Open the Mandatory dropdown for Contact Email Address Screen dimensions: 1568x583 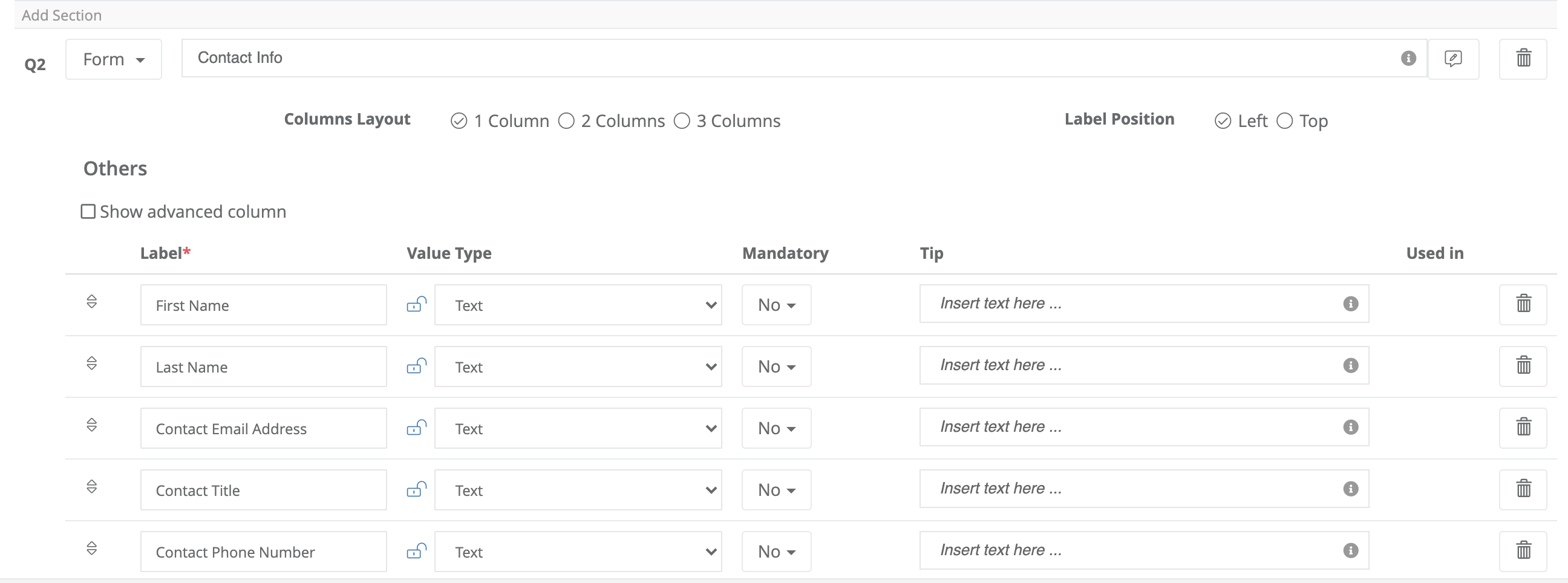[776, 428]
